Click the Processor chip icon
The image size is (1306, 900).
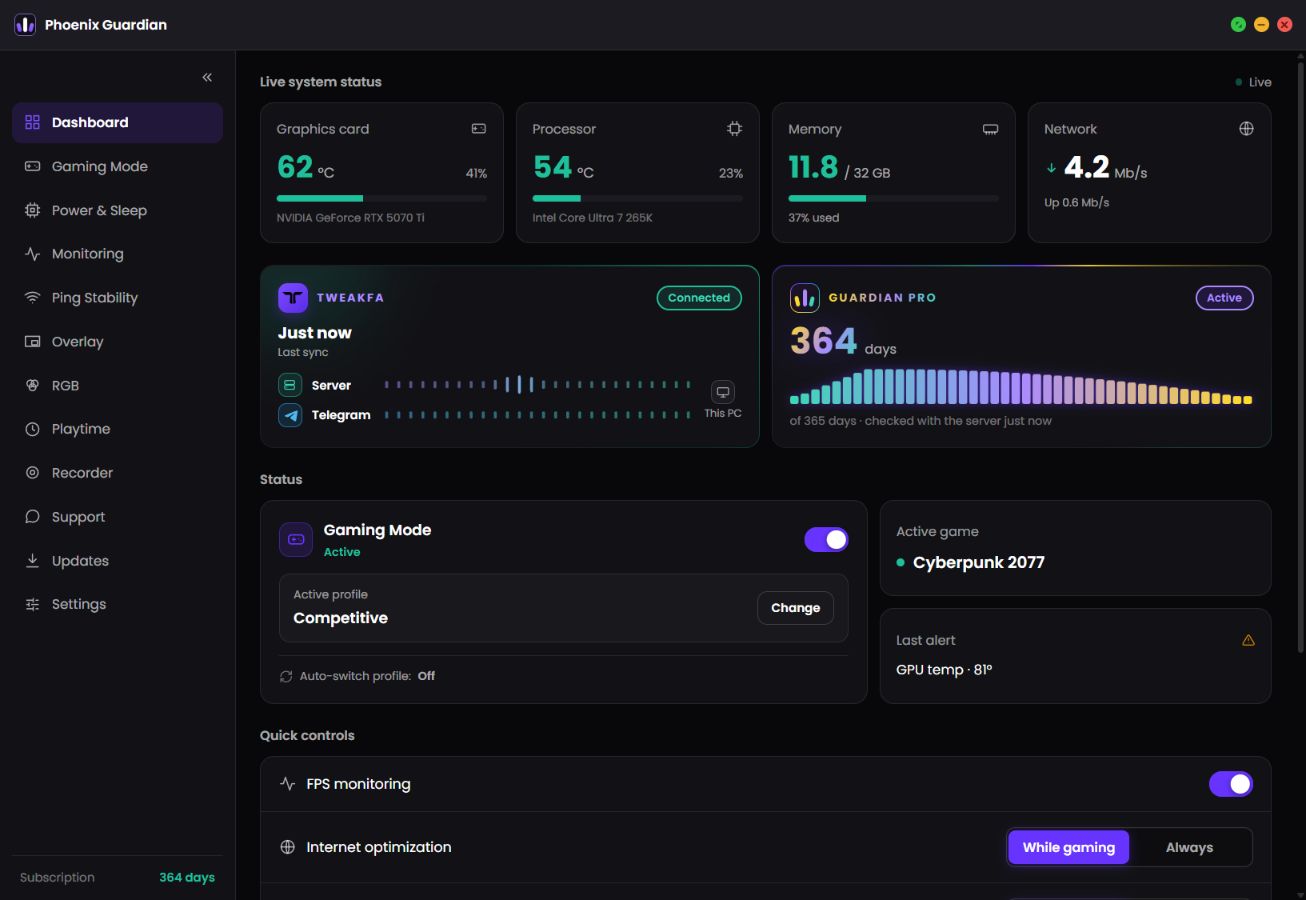click(735, 128)
